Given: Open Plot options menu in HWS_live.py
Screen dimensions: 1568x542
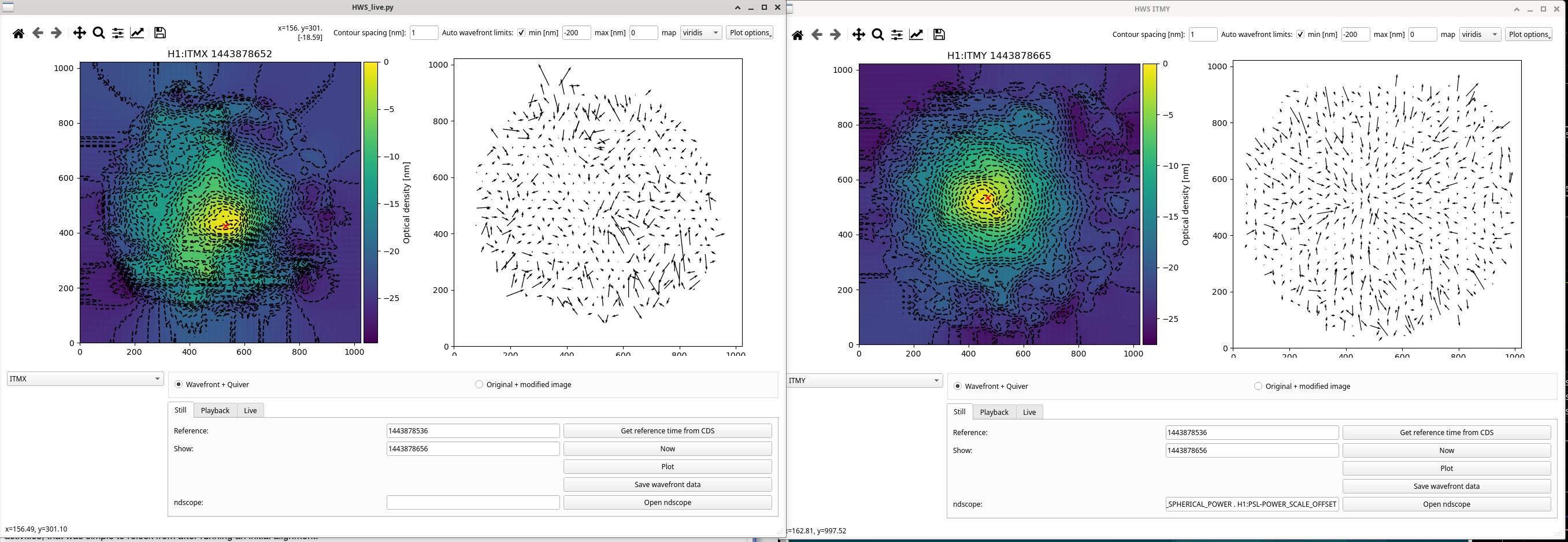Looking at the screenshot, I should coord(750,33).
